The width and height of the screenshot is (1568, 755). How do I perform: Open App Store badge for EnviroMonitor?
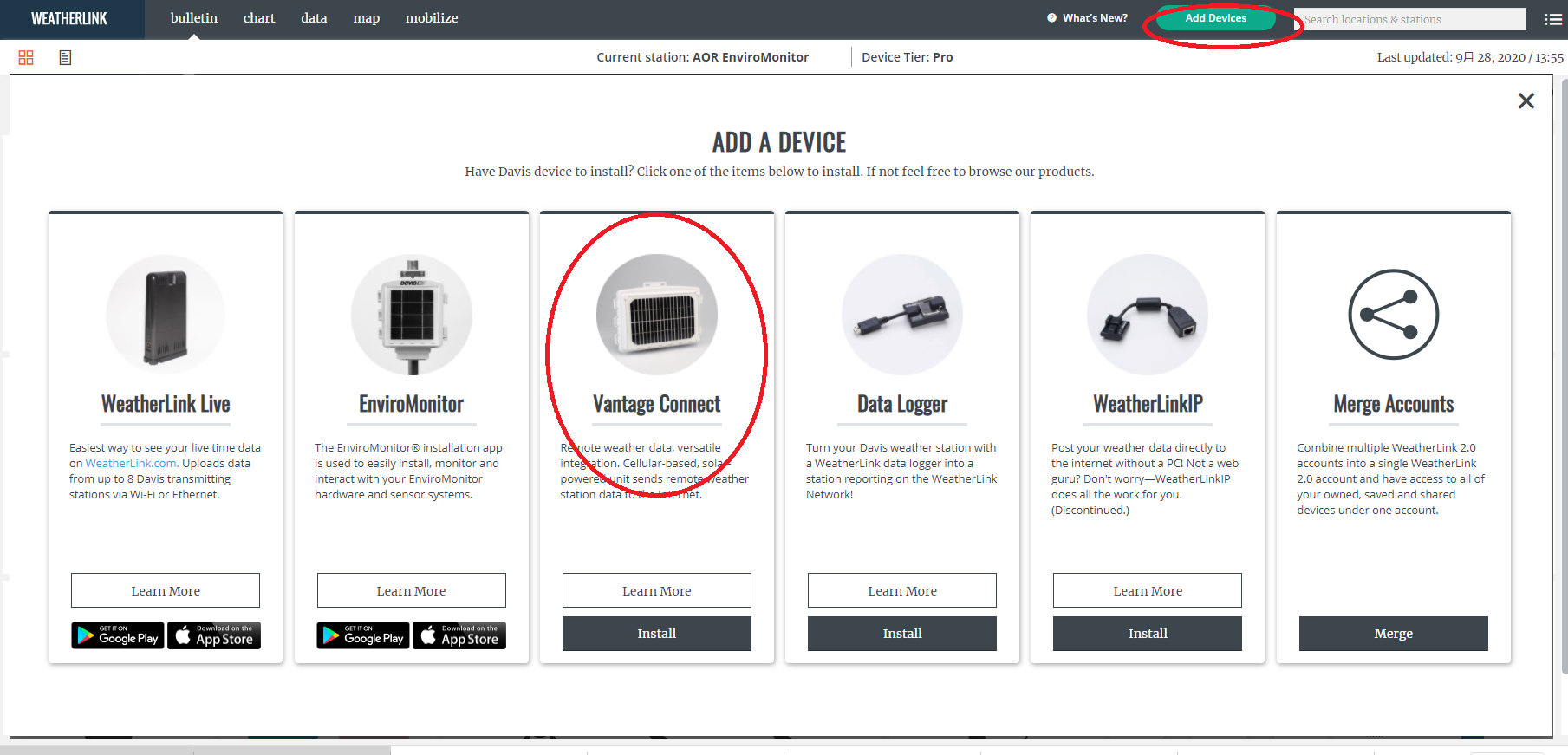459,635
